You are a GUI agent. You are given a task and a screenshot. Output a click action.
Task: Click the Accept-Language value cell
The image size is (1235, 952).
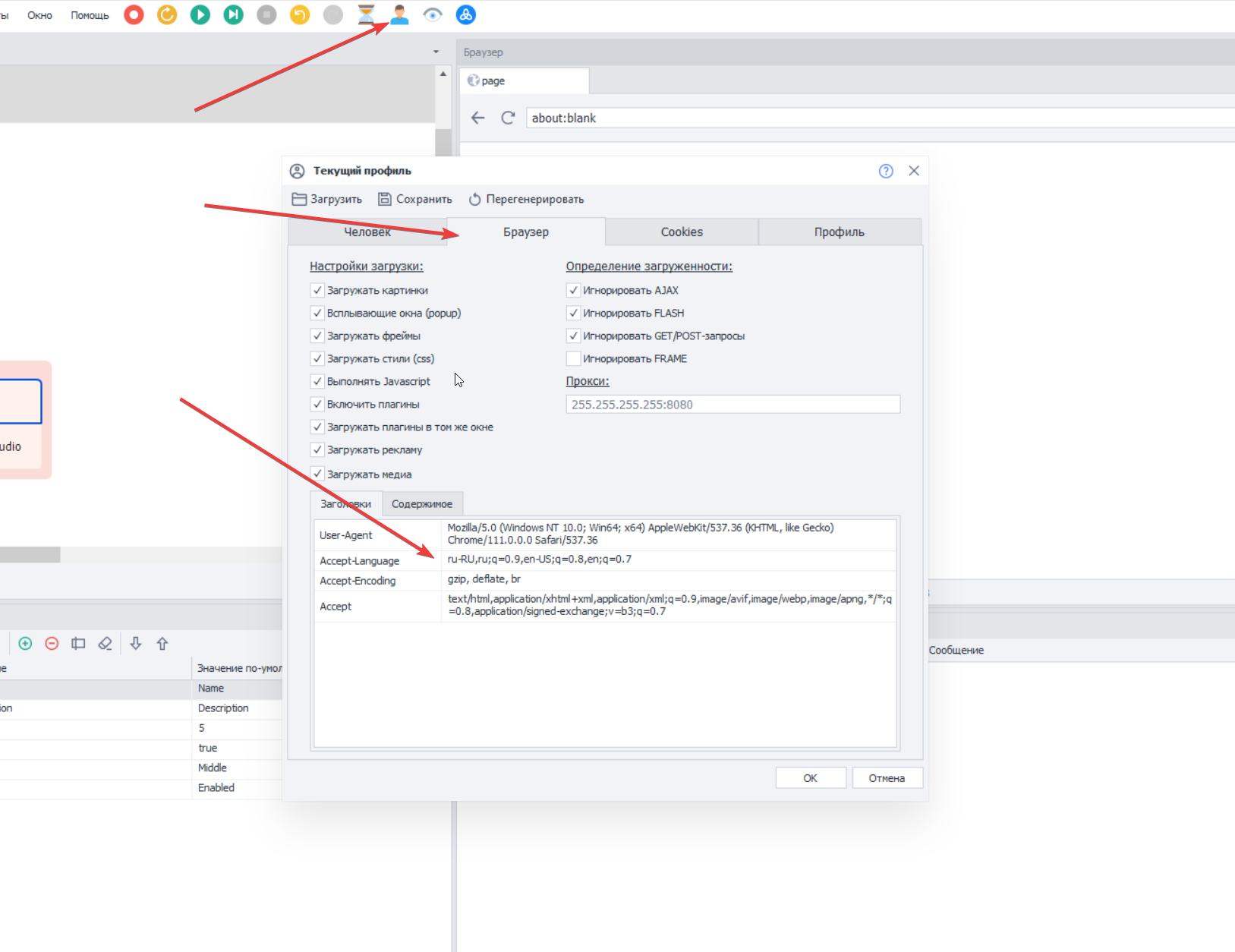click(x=669, y=560)
